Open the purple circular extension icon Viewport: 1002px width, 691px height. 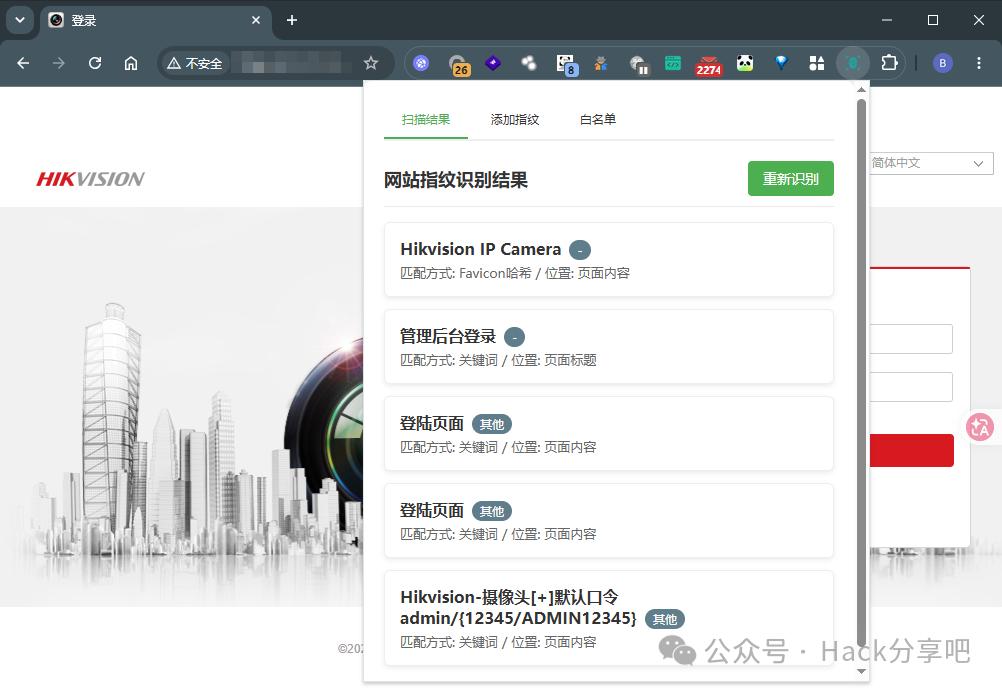420,63
